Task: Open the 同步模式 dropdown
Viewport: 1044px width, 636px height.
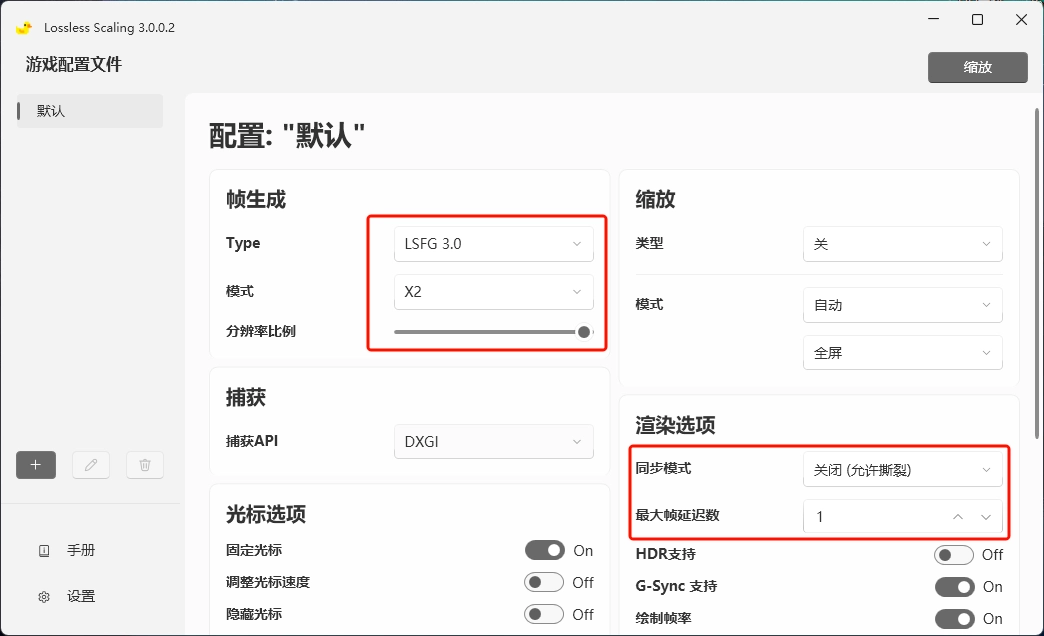Action: tap(902, 469)
